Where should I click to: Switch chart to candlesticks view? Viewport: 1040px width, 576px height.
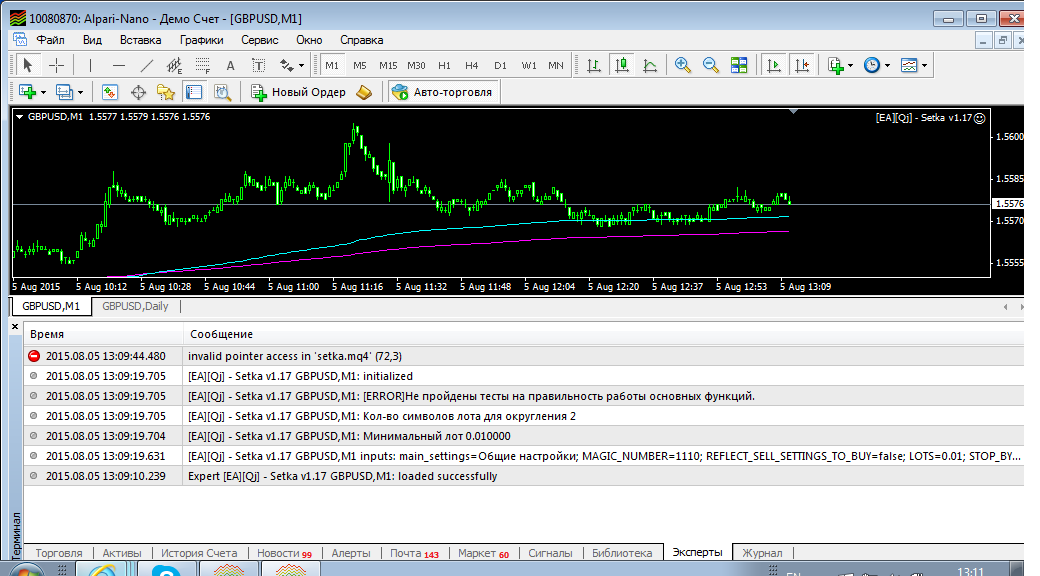(621, 65)
